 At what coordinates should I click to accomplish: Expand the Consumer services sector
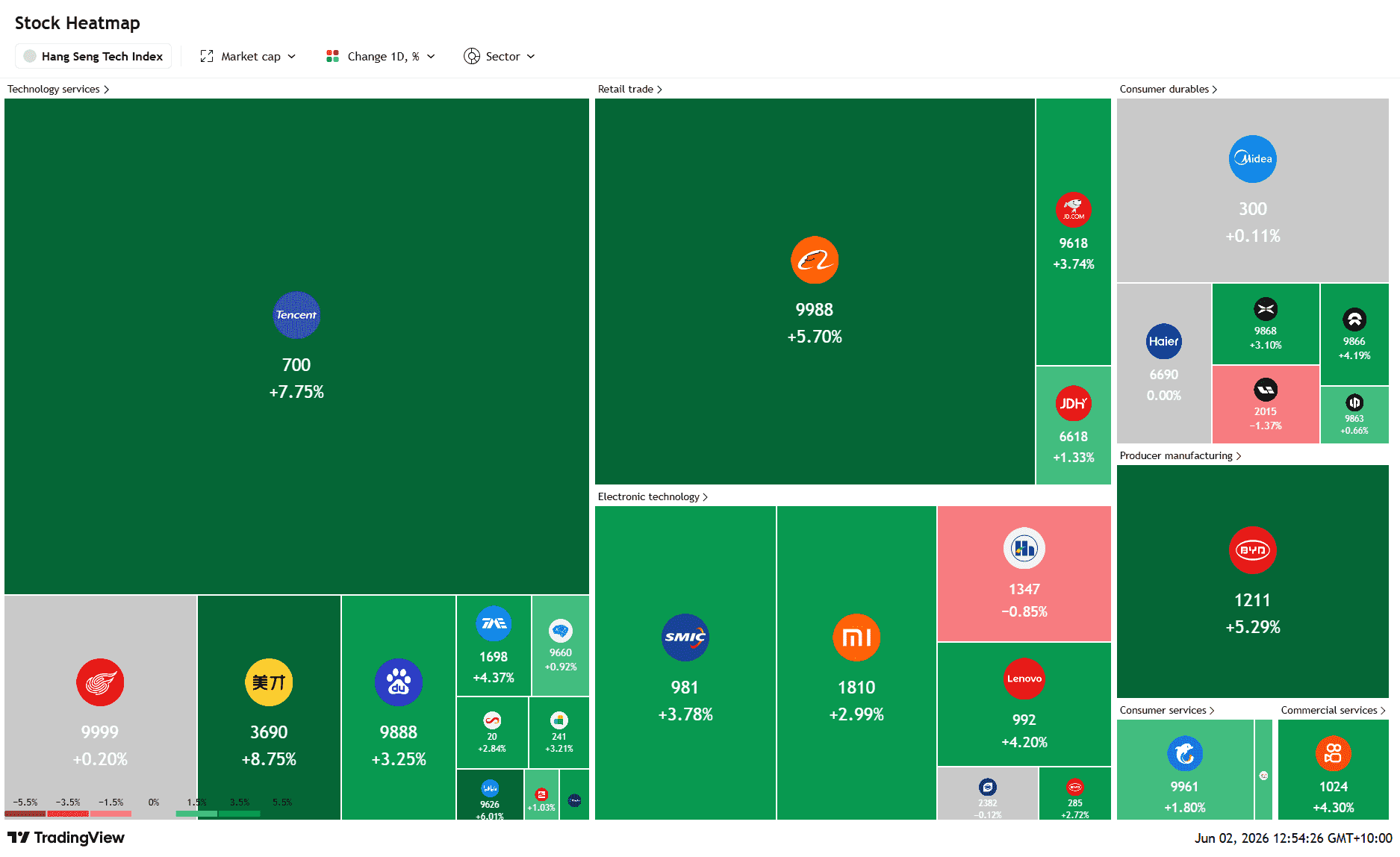coord(1167,710)
